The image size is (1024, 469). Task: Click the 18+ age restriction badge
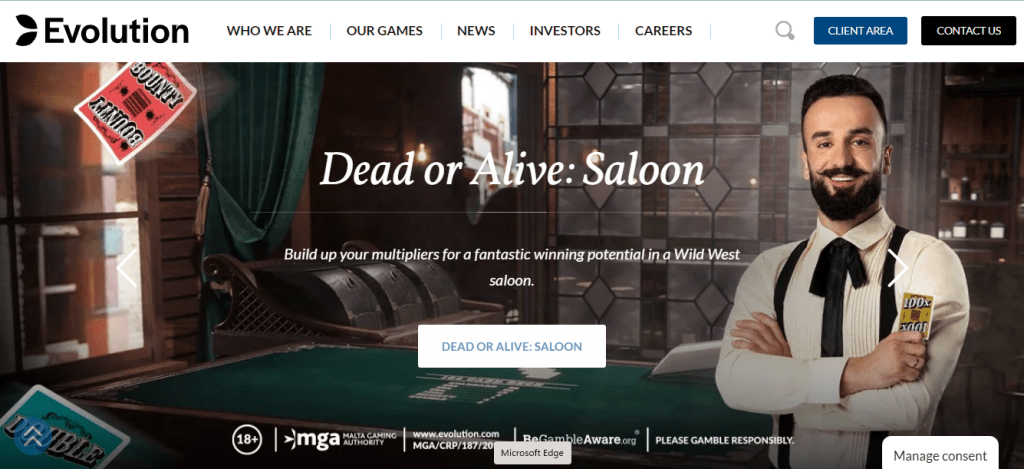point(247,440)
